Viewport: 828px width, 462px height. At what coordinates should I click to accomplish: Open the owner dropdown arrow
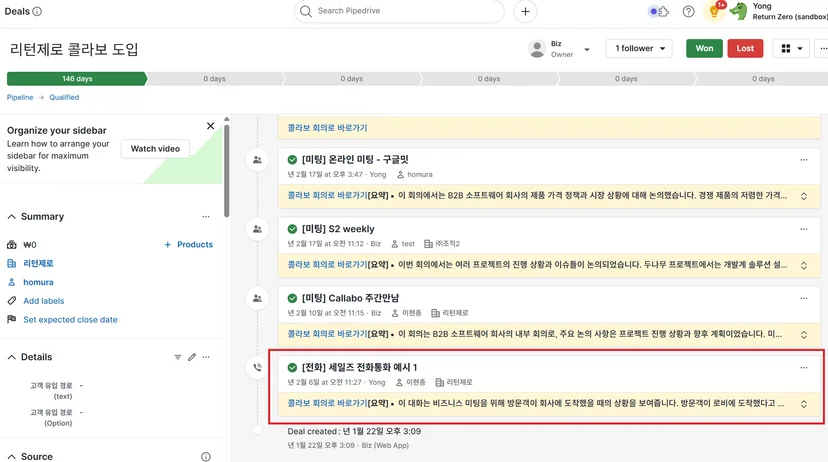[587, 50]
